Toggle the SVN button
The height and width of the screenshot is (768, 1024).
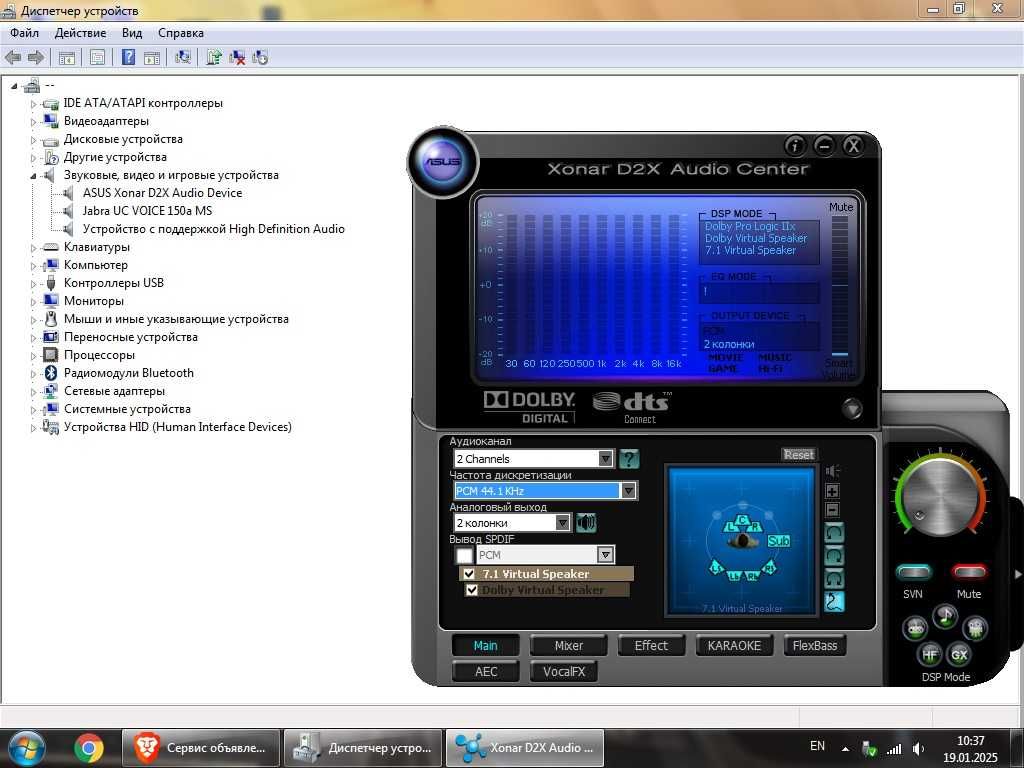pos(914,573)
